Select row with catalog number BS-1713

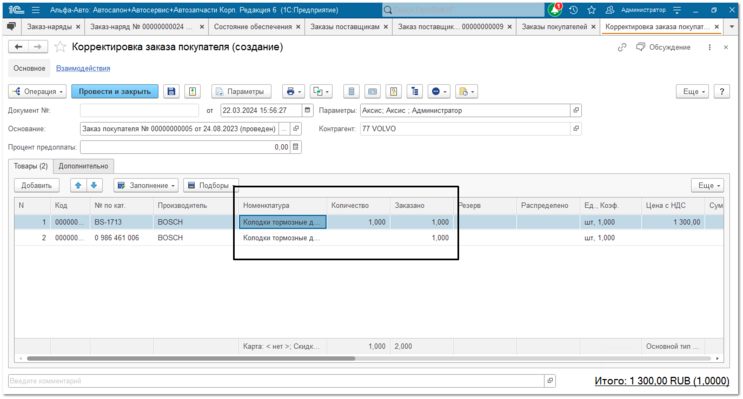click(x=369, y=222)
